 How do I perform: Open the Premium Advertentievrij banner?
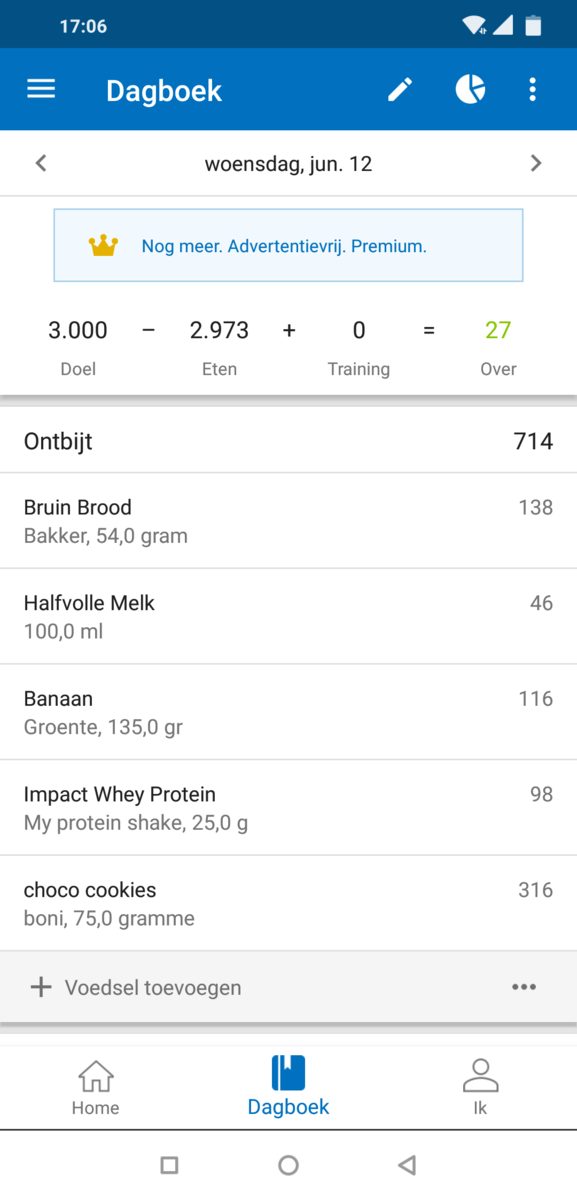(x=288, y=245)
